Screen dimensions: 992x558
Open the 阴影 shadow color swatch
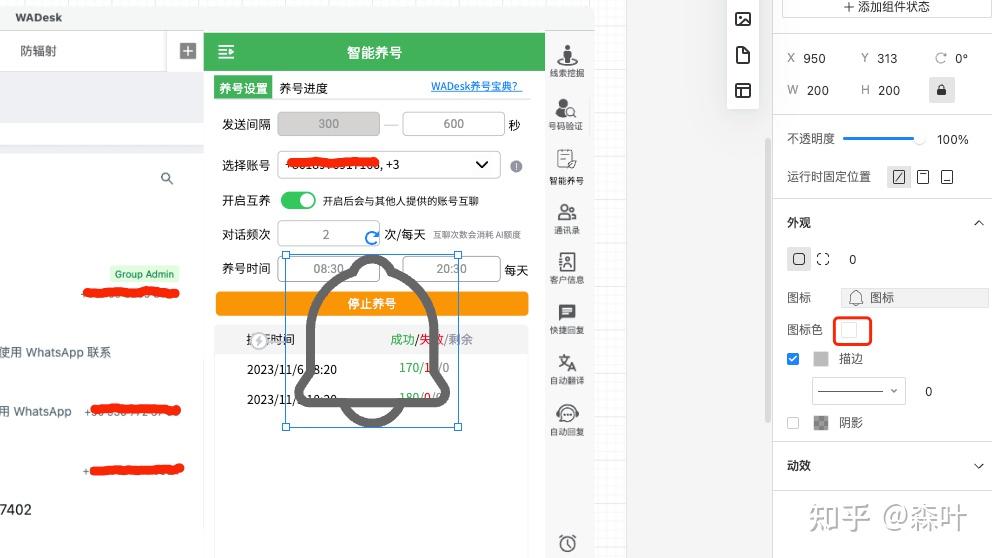tap(821, 423)
